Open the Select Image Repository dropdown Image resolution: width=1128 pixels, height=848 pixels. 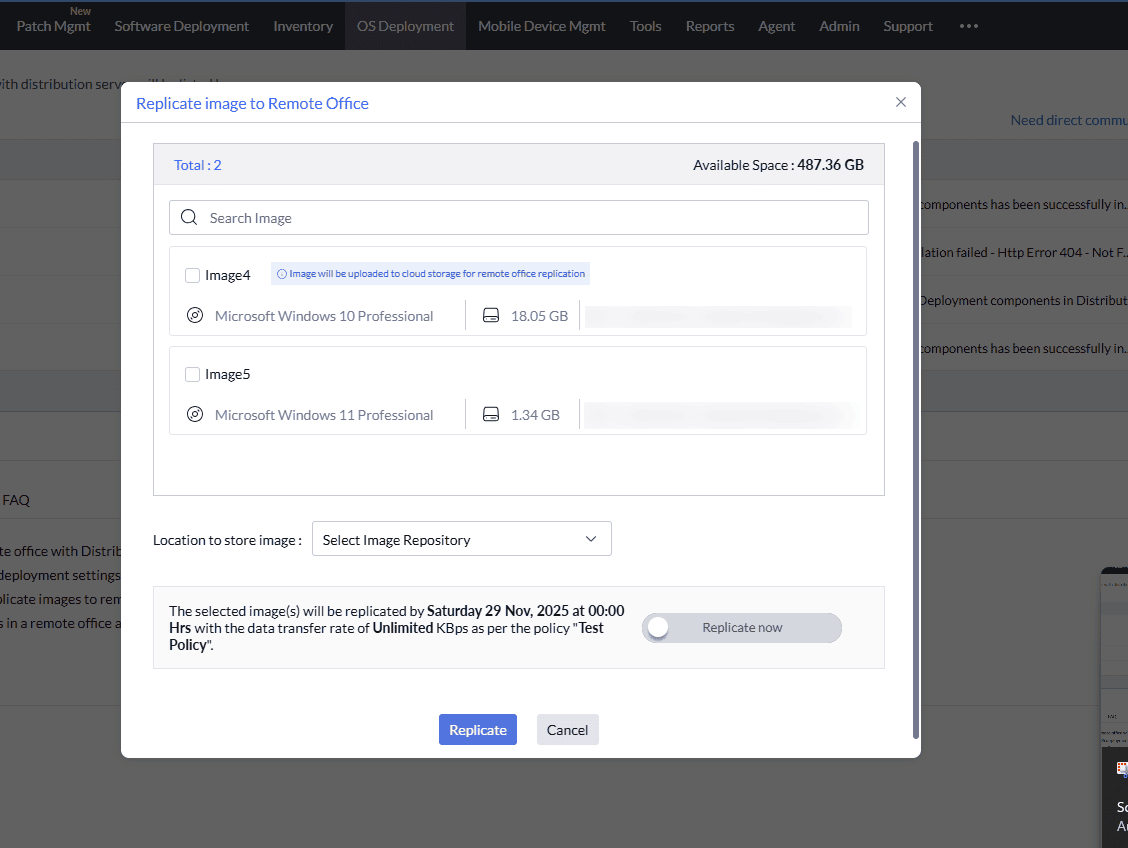tap(462, 539)
